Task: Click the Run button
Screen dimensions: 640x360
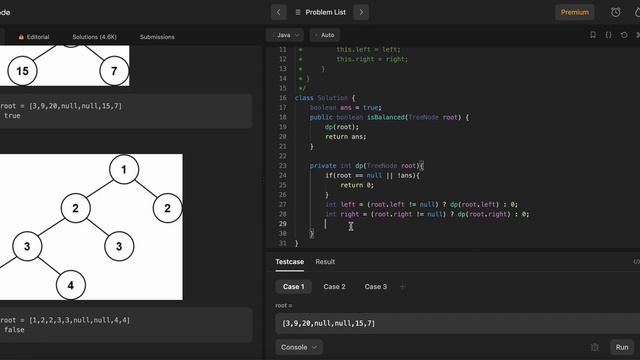Action: (x=622, y=347)
